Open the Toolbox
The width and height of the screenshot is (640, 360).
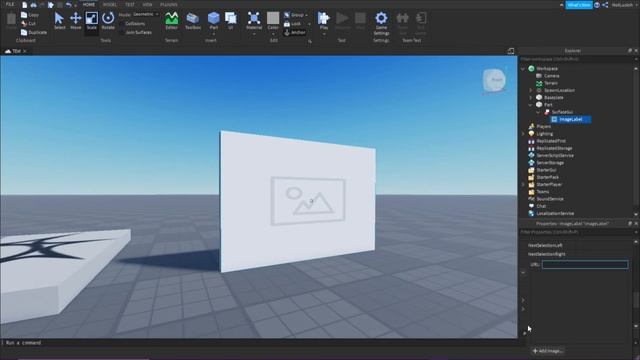tap(193, 20)
